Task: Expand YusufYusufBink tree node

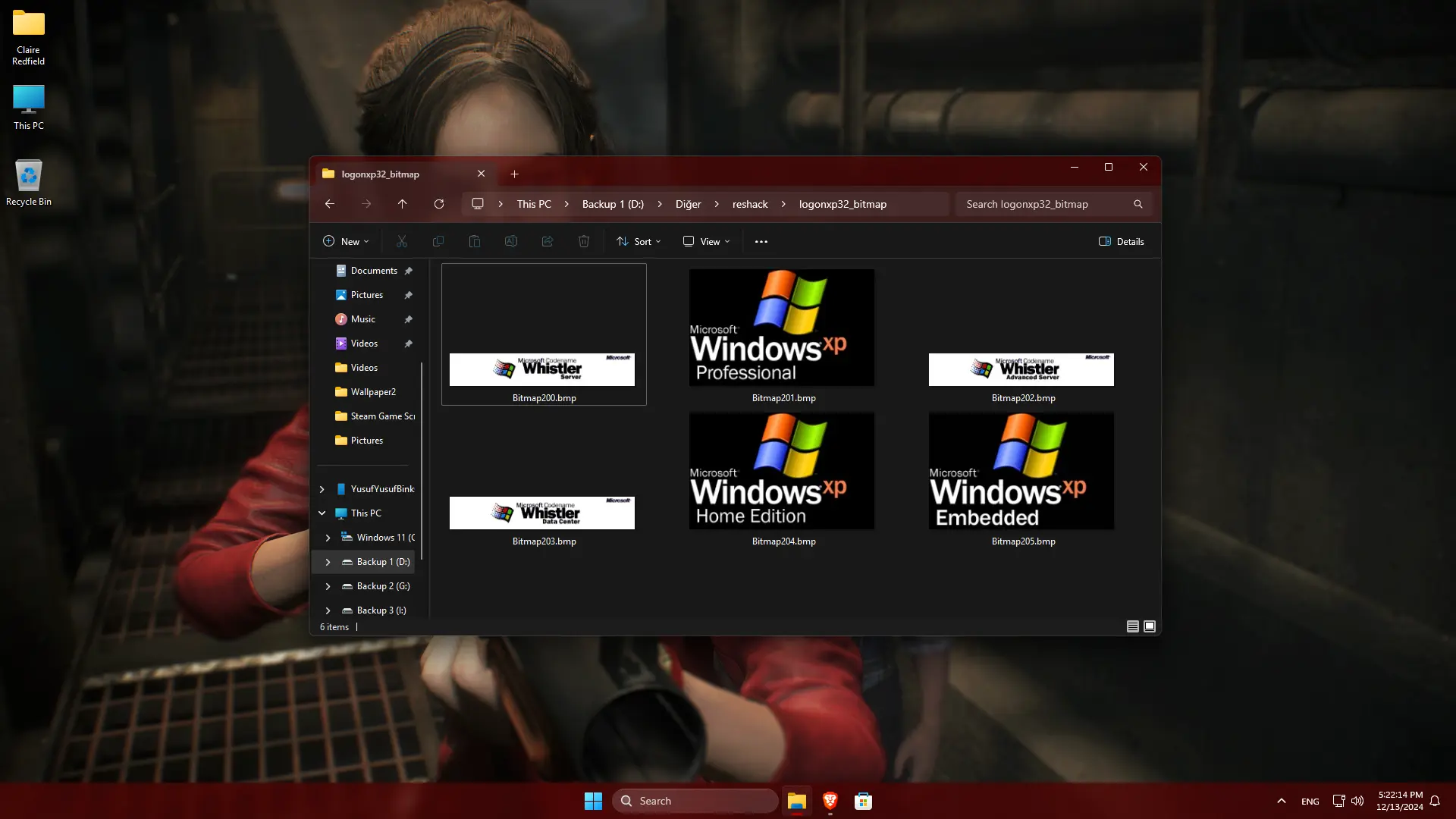Action: point(322,489)
